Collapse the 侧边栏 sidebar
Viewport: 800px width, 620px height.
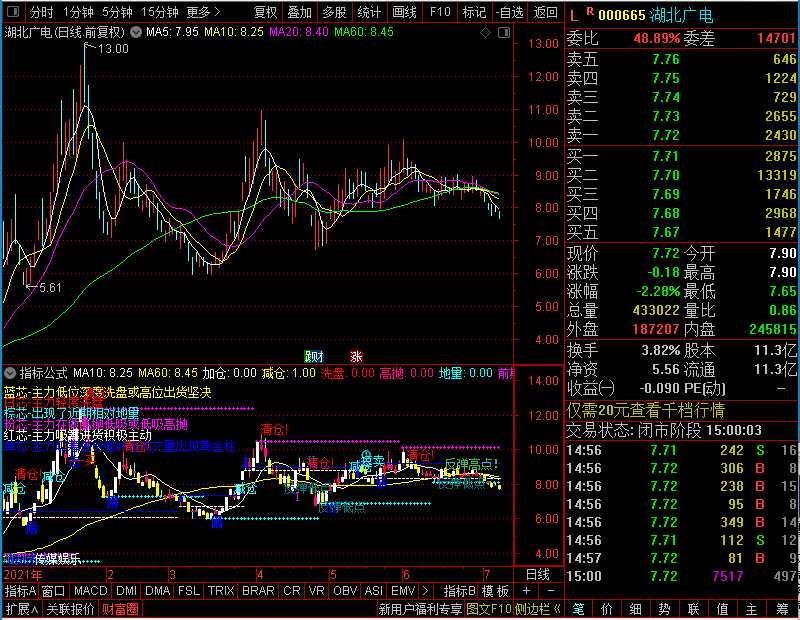pyautogui.click(x=538, y=609)
